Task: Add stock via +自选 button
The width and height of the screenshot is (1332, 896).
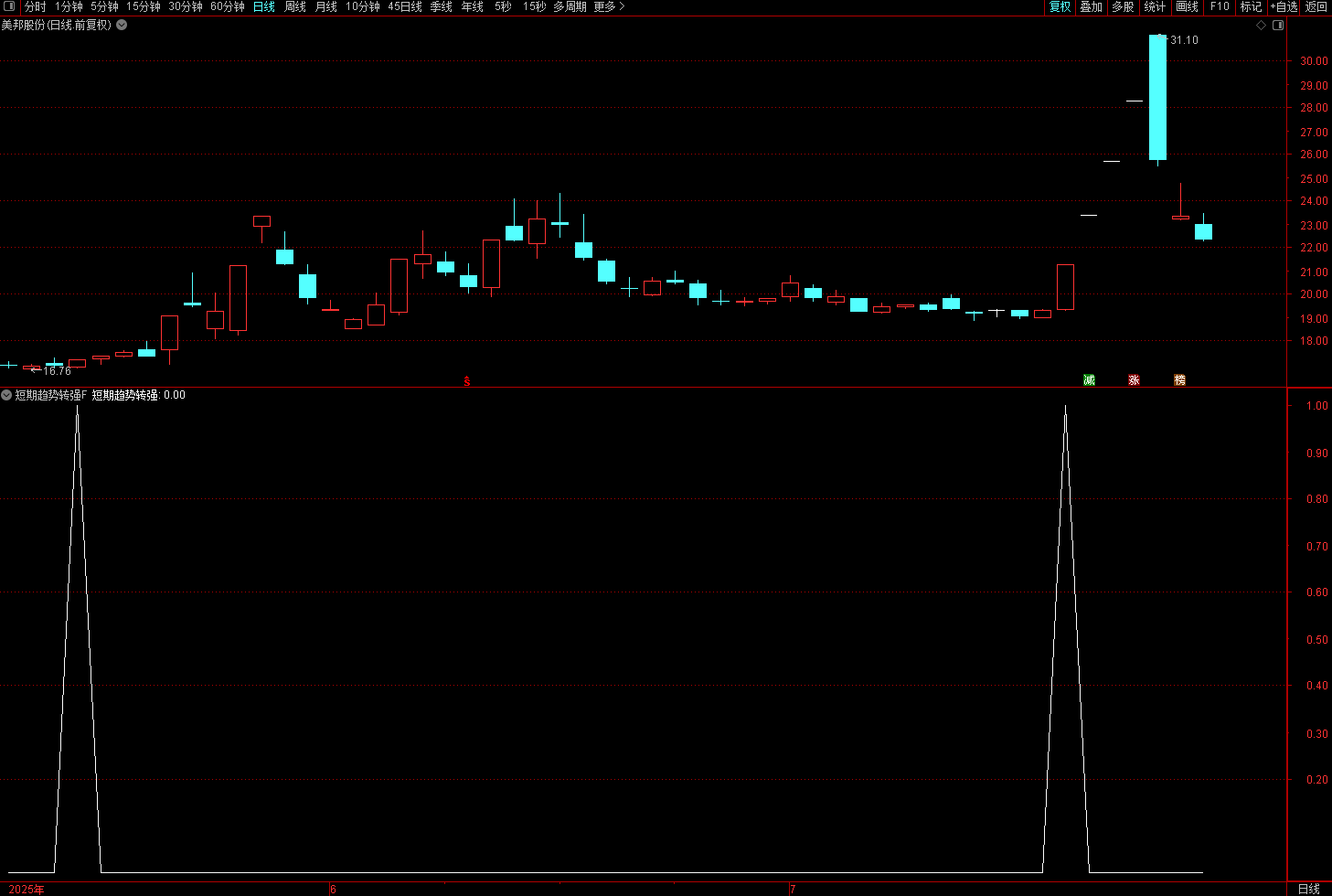Action: (1284, 6)
